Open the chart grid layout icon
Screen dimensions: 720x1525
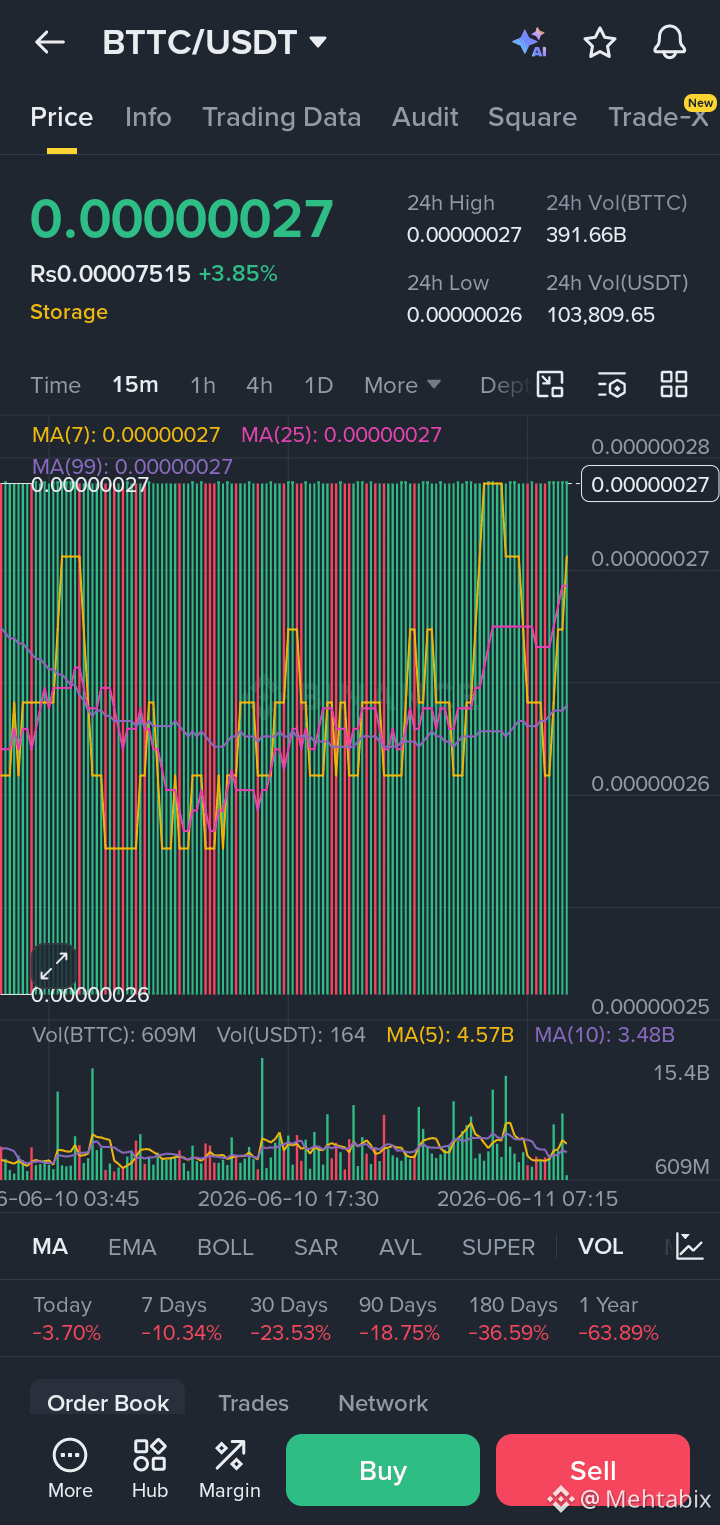coord(674,385)
